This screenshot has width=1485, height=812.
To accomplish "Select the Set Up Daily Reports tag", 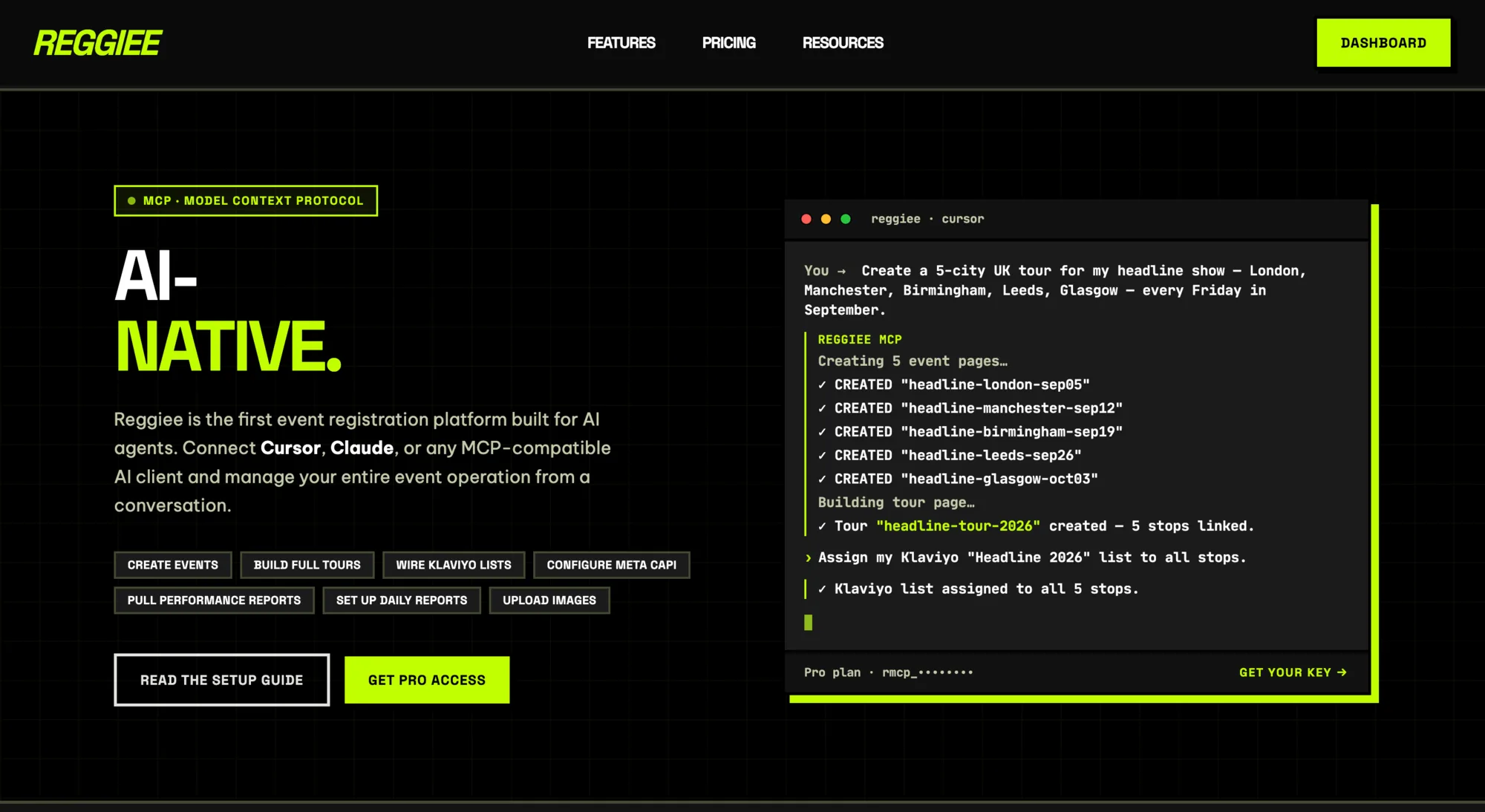I will click(402, 600).
